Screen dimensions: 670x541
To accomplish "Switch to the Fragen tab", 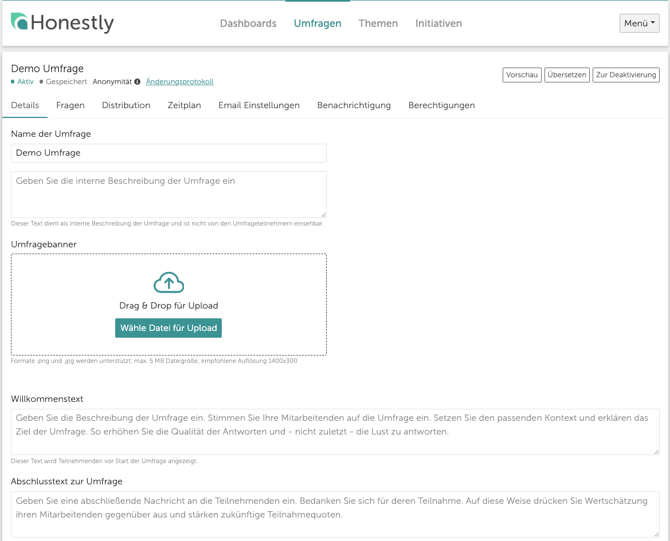I will point(70,105).
